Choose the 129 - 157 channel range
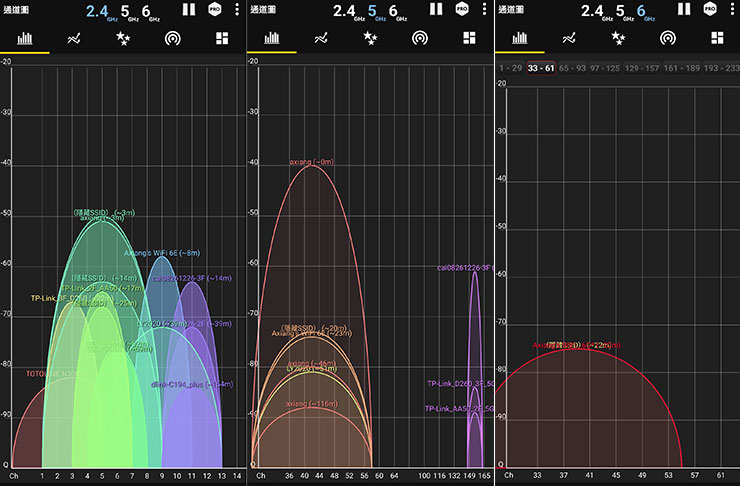Viewport: 740px width, 486px height. point(644,68)
